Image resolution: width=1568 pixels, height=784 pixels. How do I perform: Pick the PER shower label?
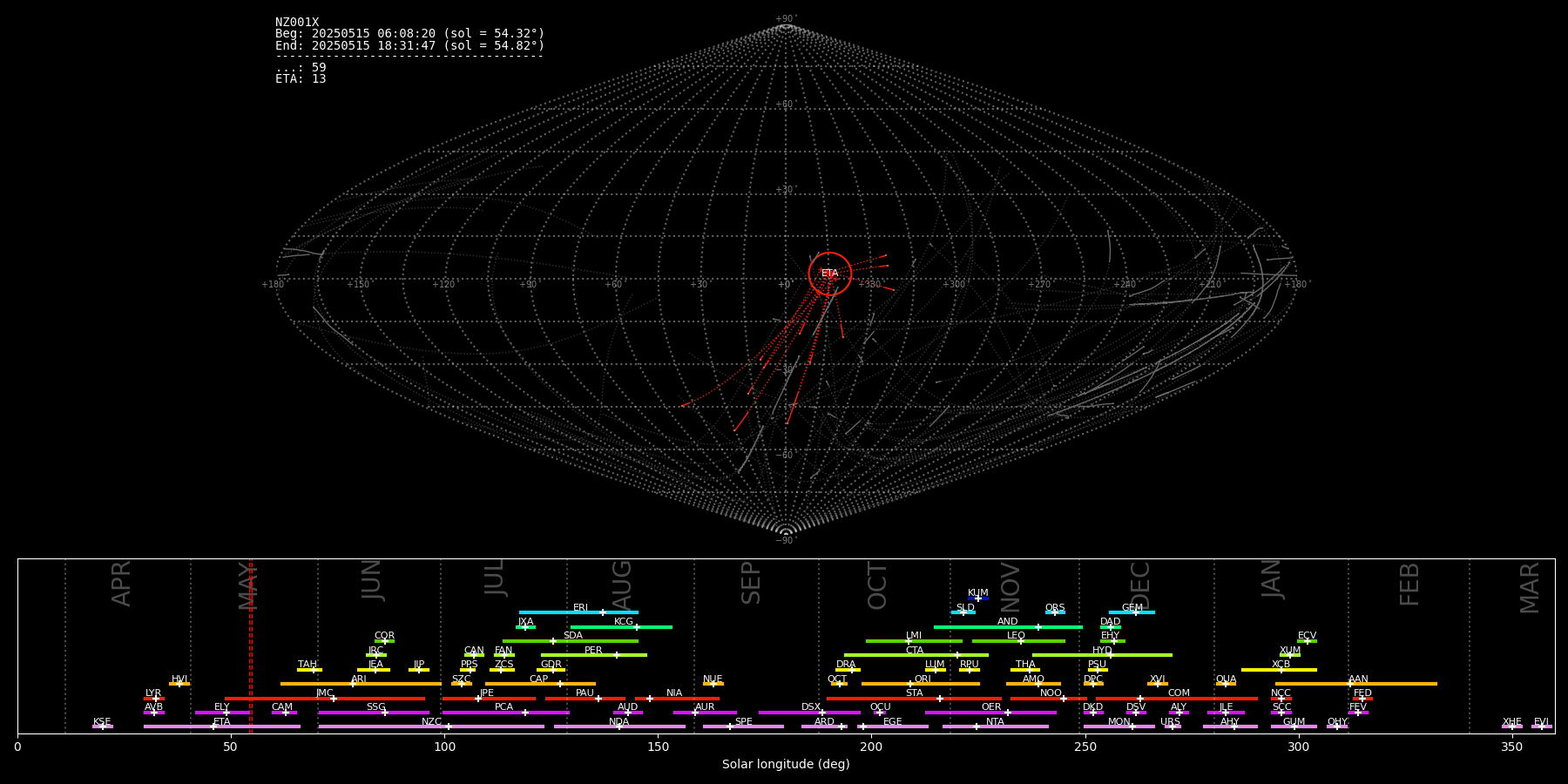coord(593,651)
